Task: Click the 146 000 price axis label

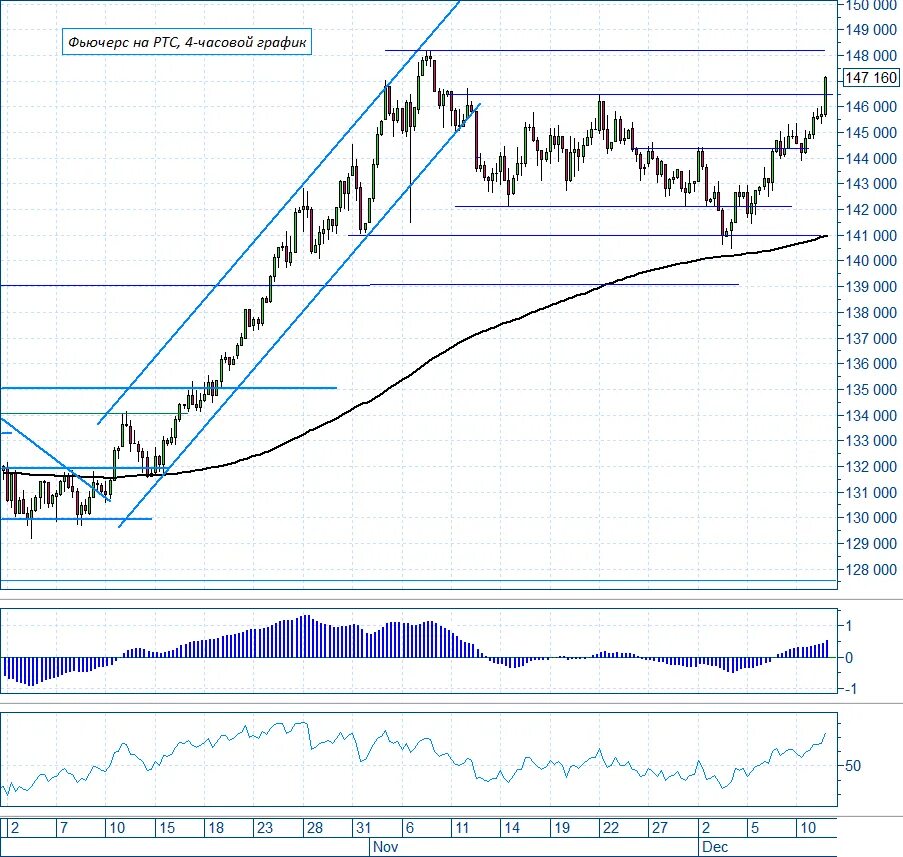Action: (871, 107)
